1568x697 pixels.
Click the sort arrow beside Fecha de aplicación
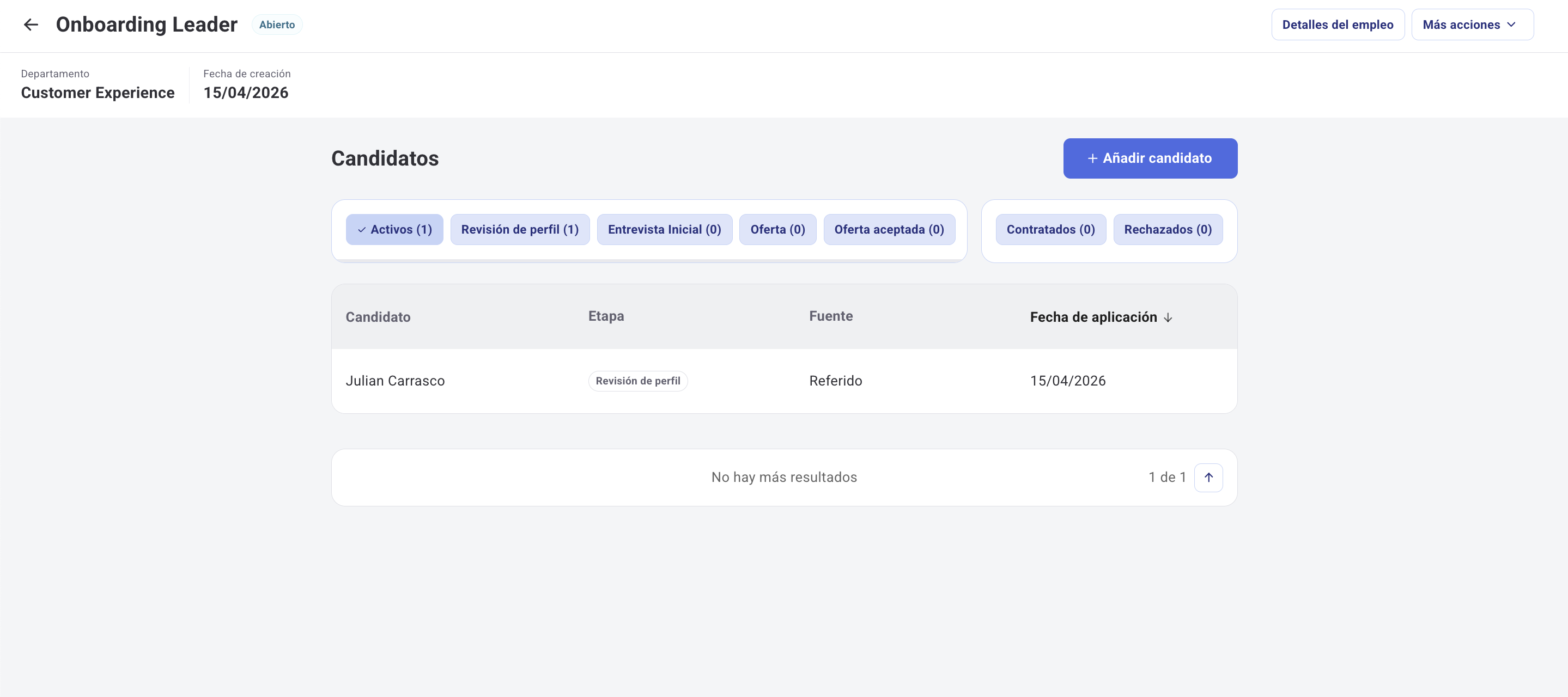point(1168,318)
